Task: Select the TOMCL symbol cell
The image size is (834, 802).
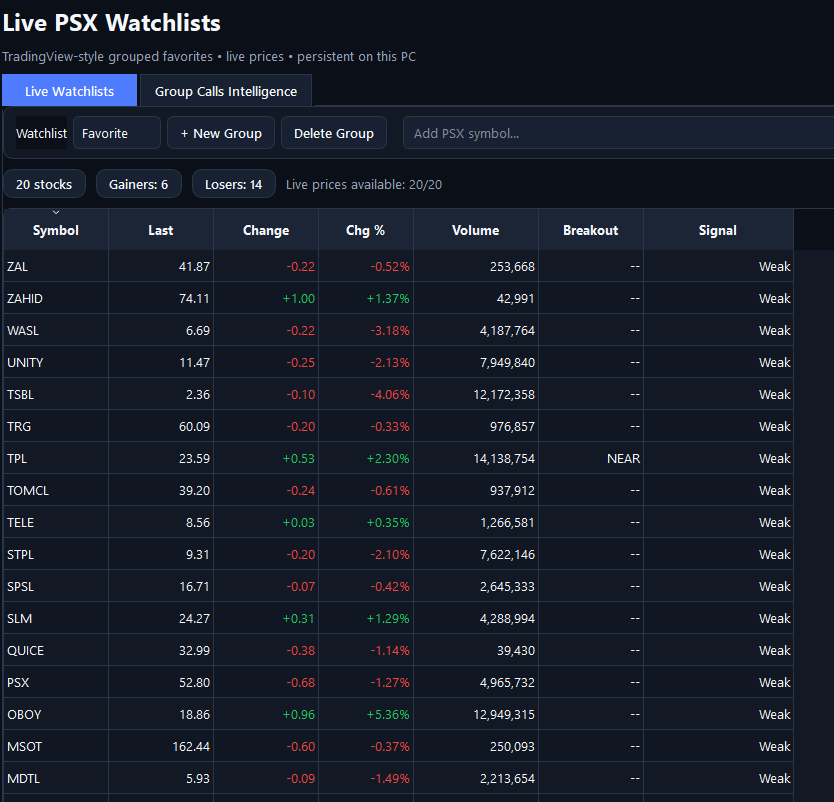Action: (x=56, y=490)
